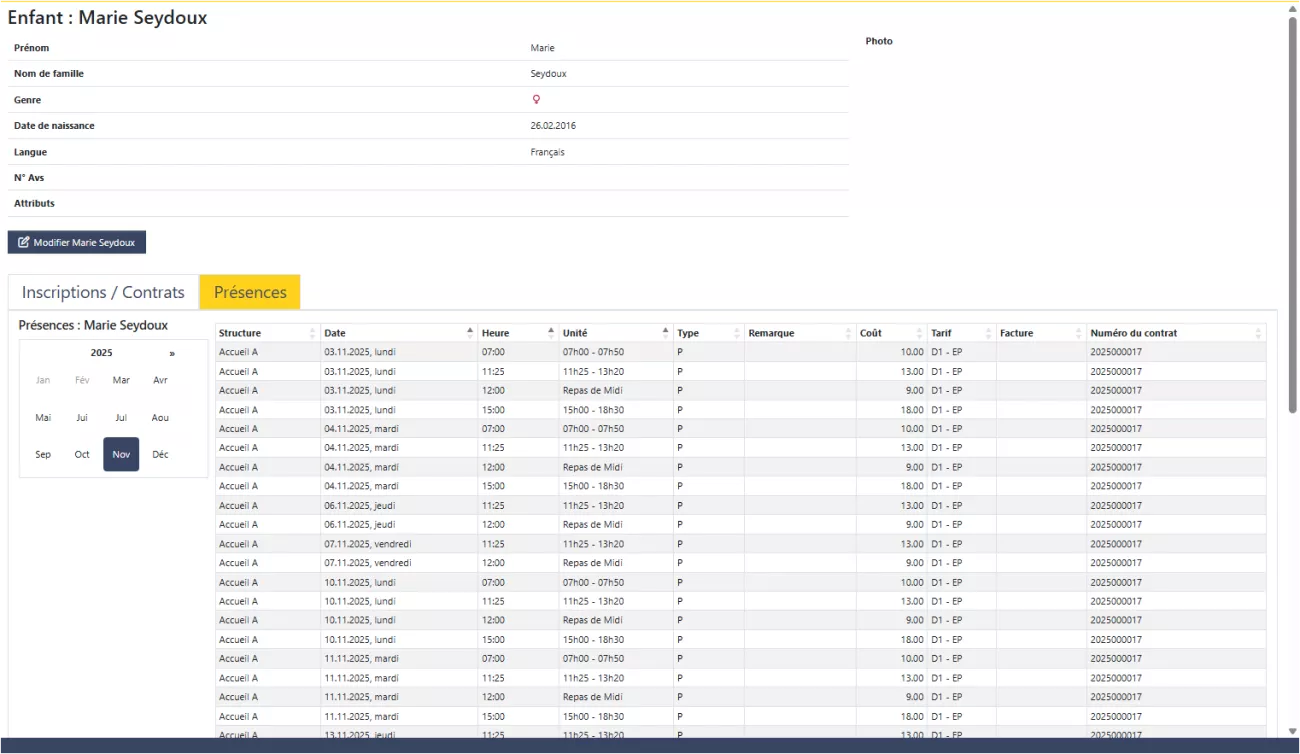Screen dimensions: 1300x754
Task: Sort by Unité using its arrow
Action: click(665, 333)
